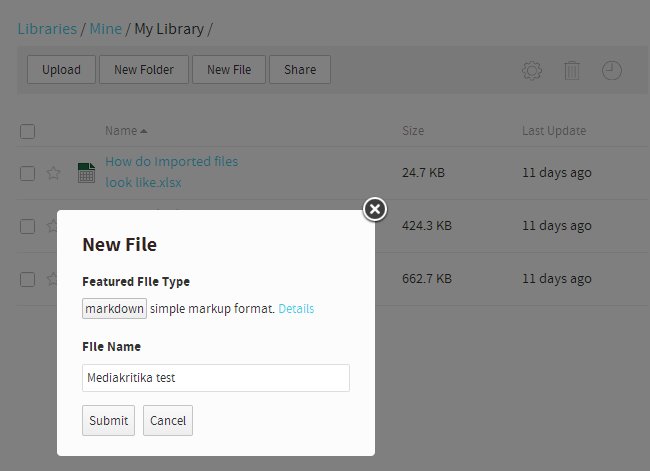Star the imported files xlsx file

pos(53,173)
